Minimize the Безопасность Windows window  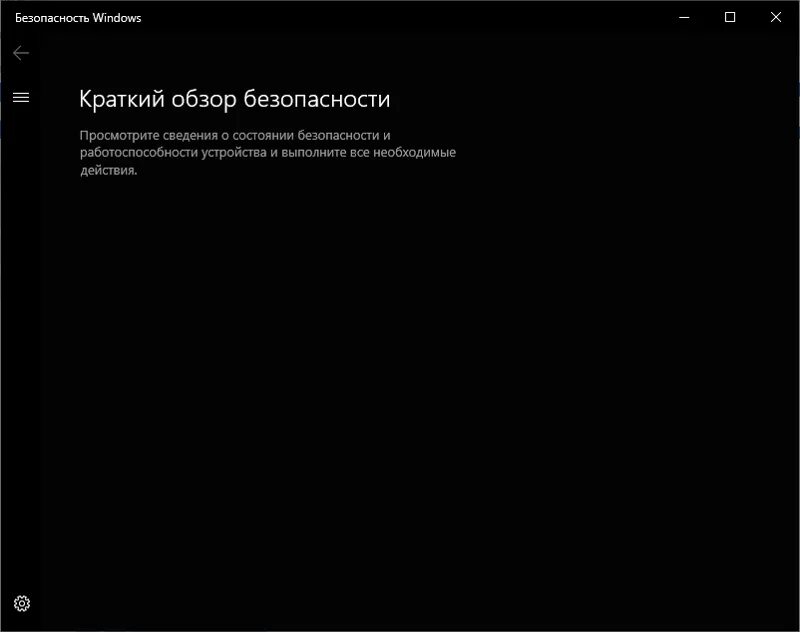tap(685, 17)
